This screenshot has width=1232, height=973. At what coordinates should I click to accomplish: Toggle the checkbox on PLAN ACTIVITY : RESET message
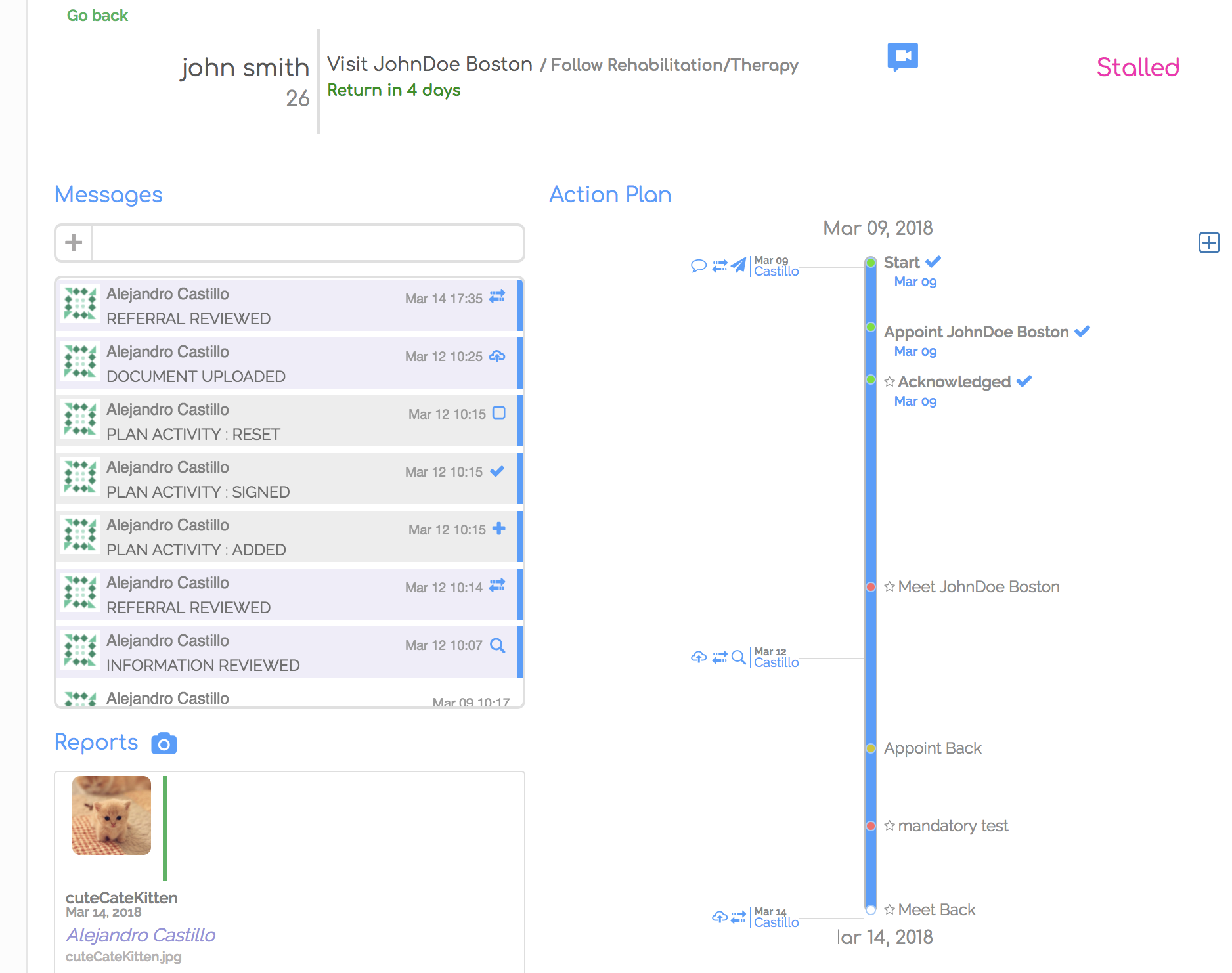[x=498, y=414]
